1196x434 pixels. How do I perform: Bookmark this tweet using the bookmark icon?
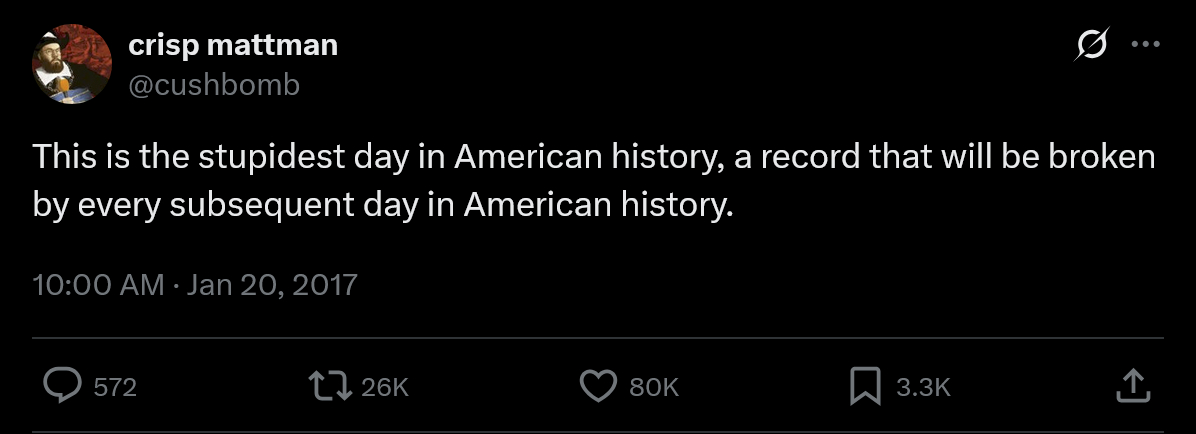[x=865, y=386]
